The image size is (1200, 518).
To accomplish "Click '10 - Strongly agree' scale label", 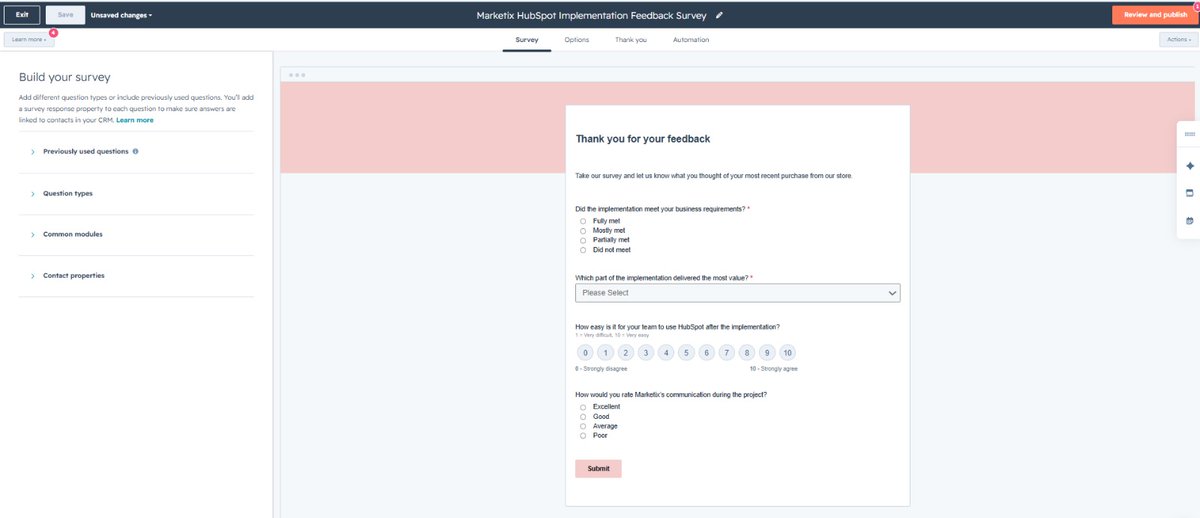I will [x=774, y=369].
